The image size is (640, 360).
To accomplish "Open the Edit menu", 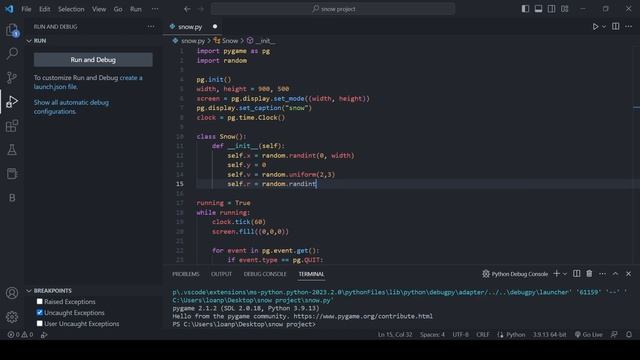I will [x=44, y=9].
